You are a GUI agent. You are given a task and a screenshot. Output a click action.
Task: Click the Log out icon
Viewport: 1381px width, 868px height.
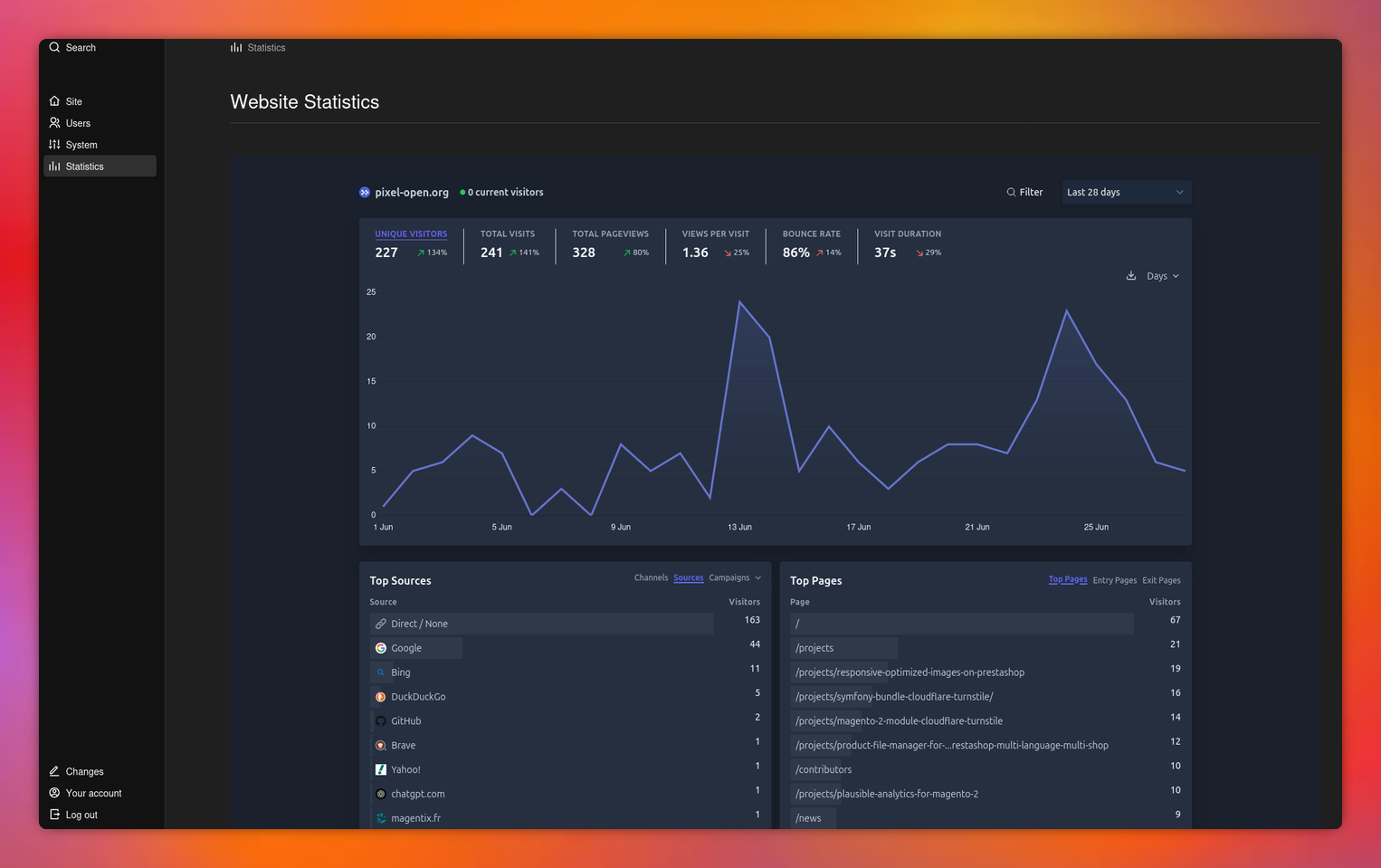(x=54, y=815)
